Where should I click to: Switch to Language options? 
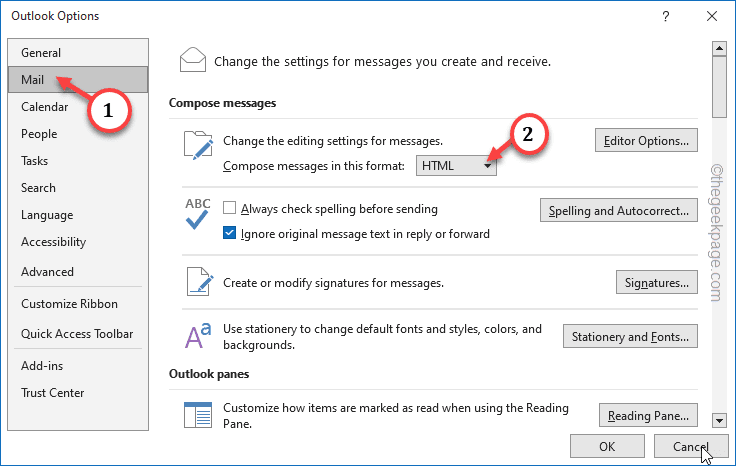click(x=78, y=215)
